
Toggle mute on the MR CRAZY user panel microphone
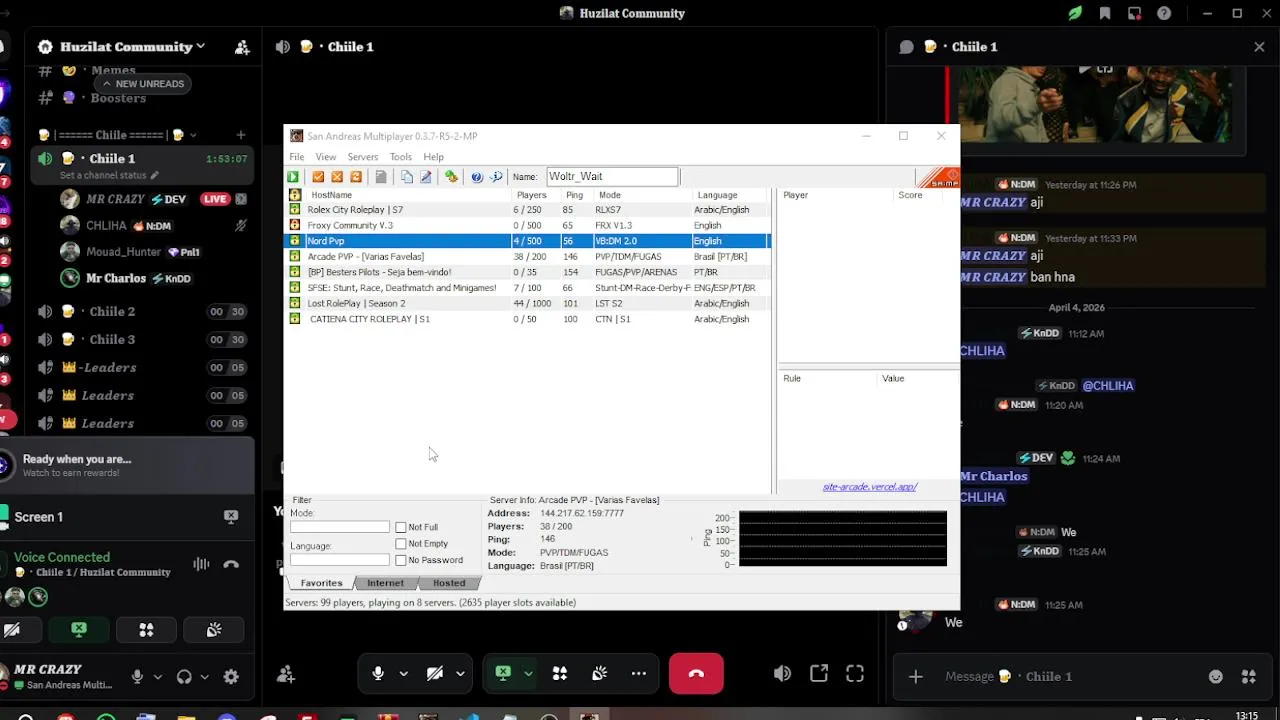coord(137,677)
